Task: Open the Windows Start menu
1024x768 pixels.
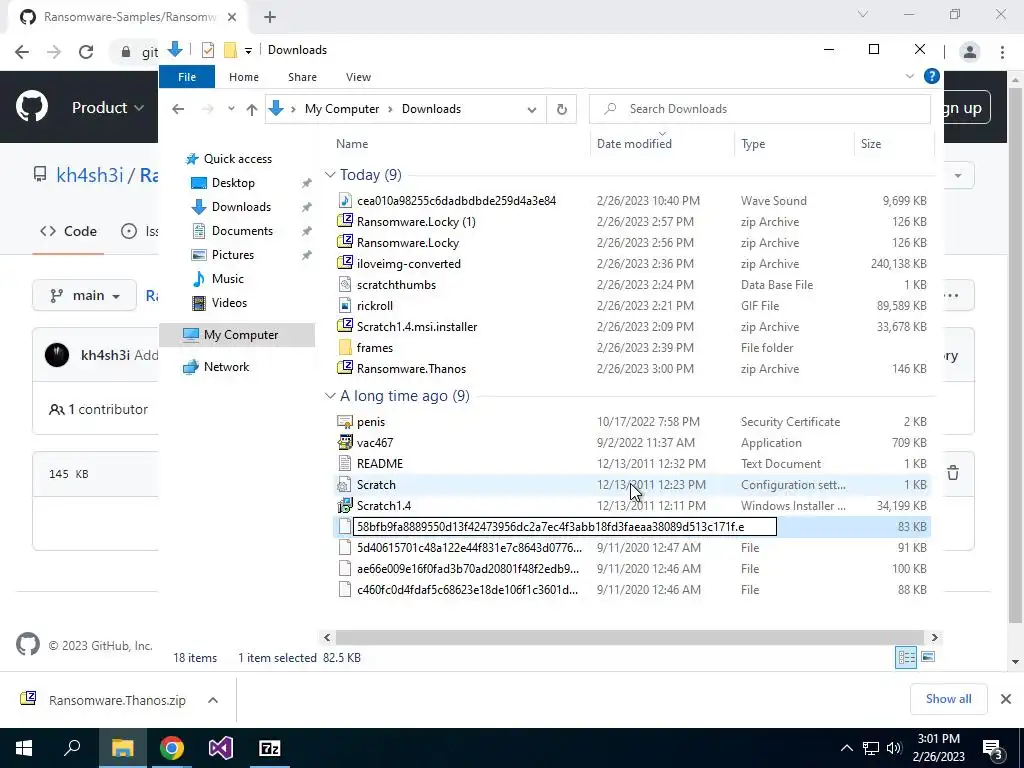Action: tap(24, 748)
